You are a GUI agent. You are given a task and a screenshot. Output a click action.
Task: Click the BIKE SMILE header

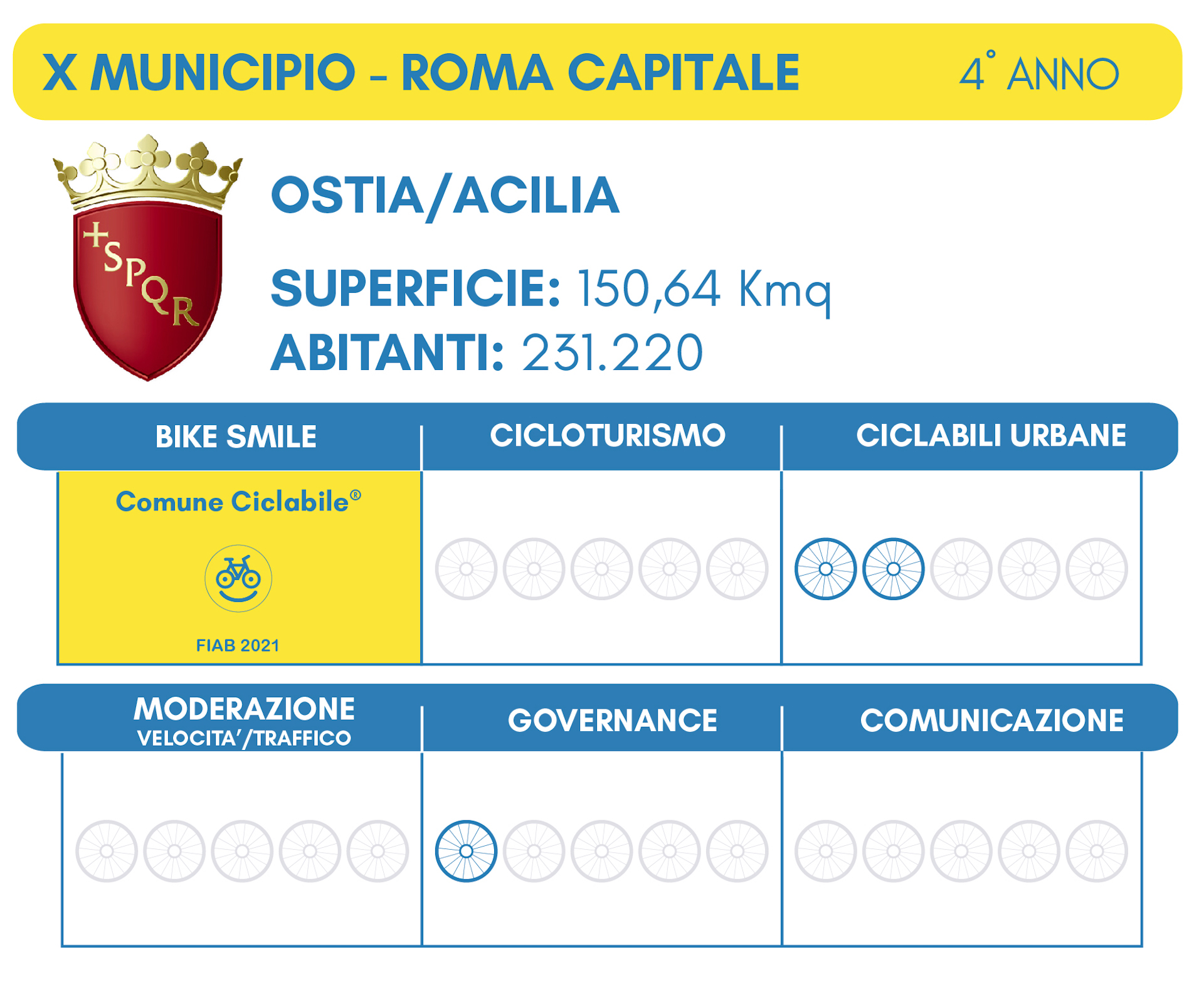(x=236, y=436)
